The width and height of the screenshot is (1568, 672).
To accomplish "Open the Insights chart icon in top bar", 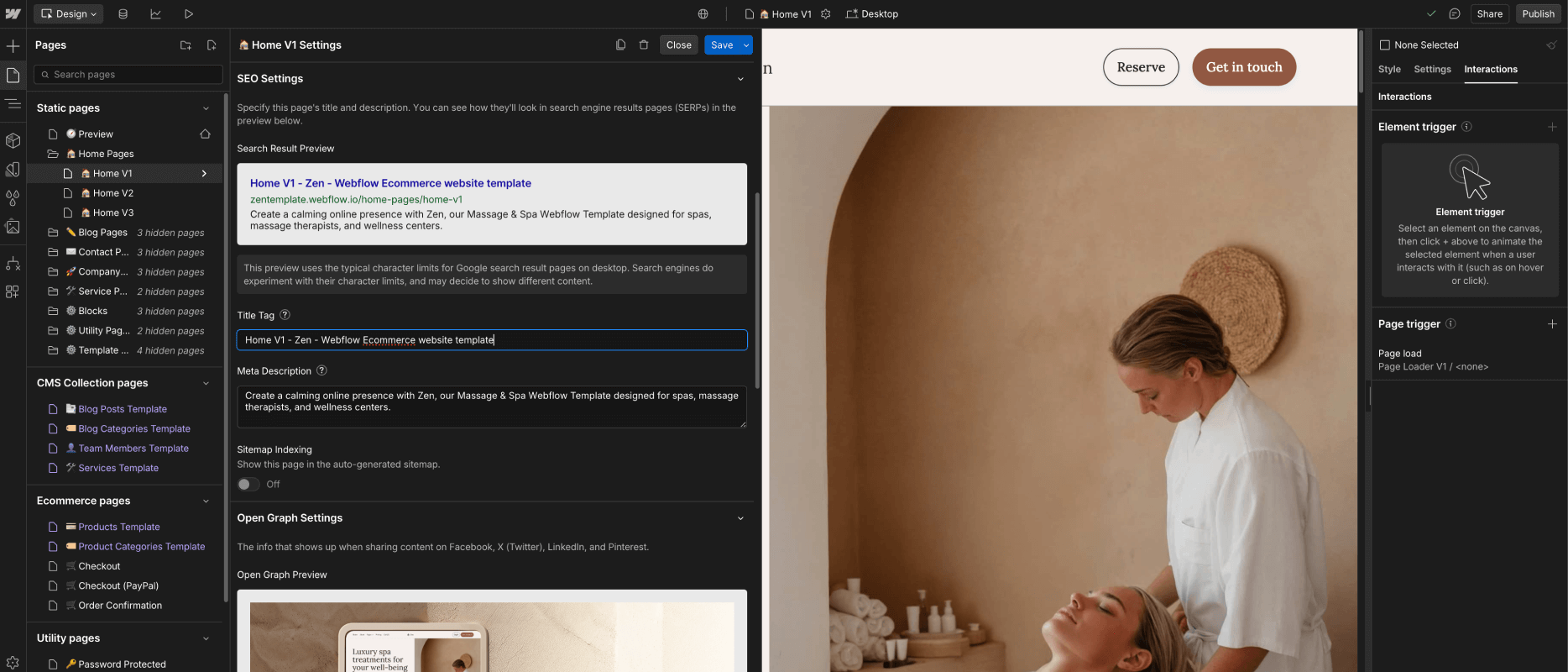I will point(155,13).
